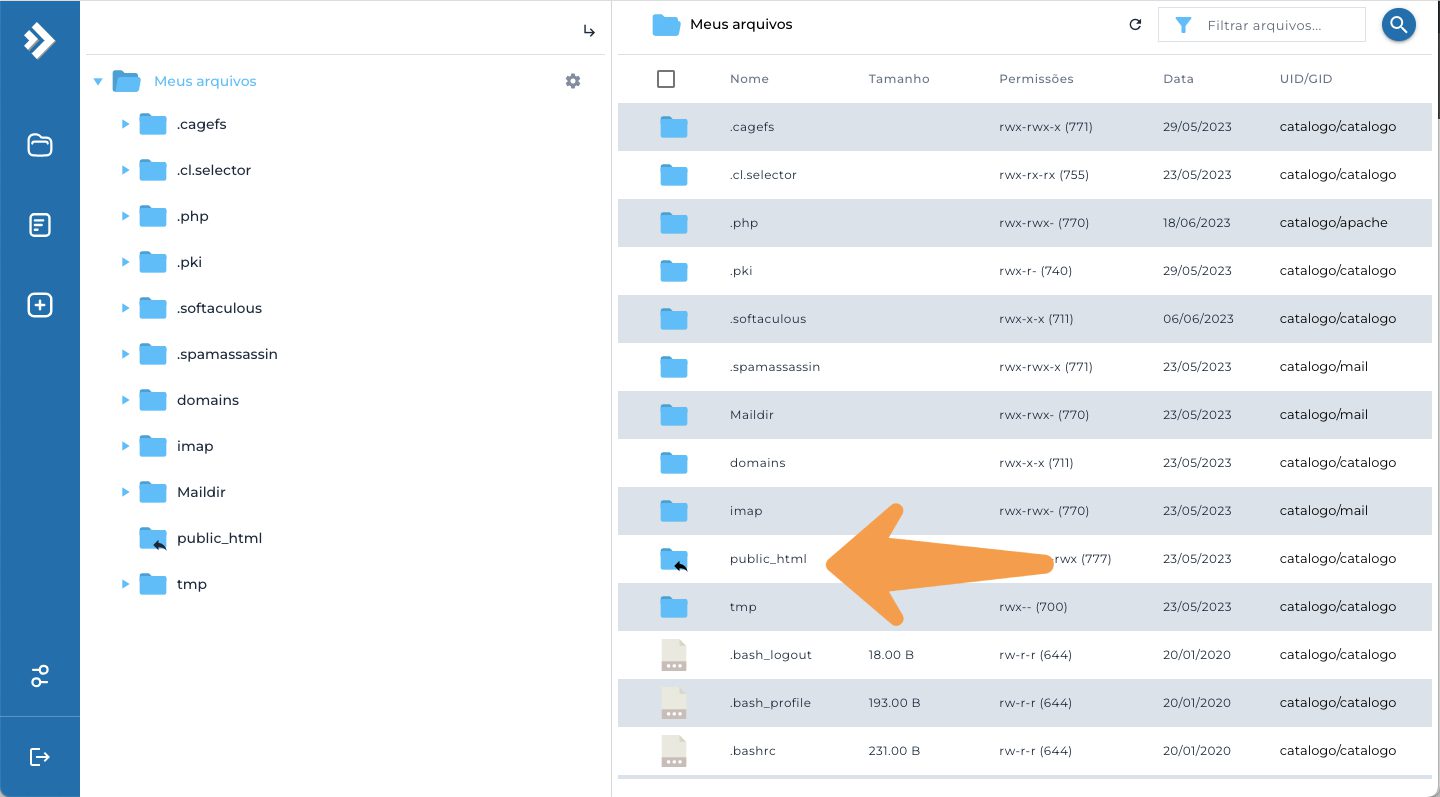Click the collapse panel arrow icon

tap(589, 31)
